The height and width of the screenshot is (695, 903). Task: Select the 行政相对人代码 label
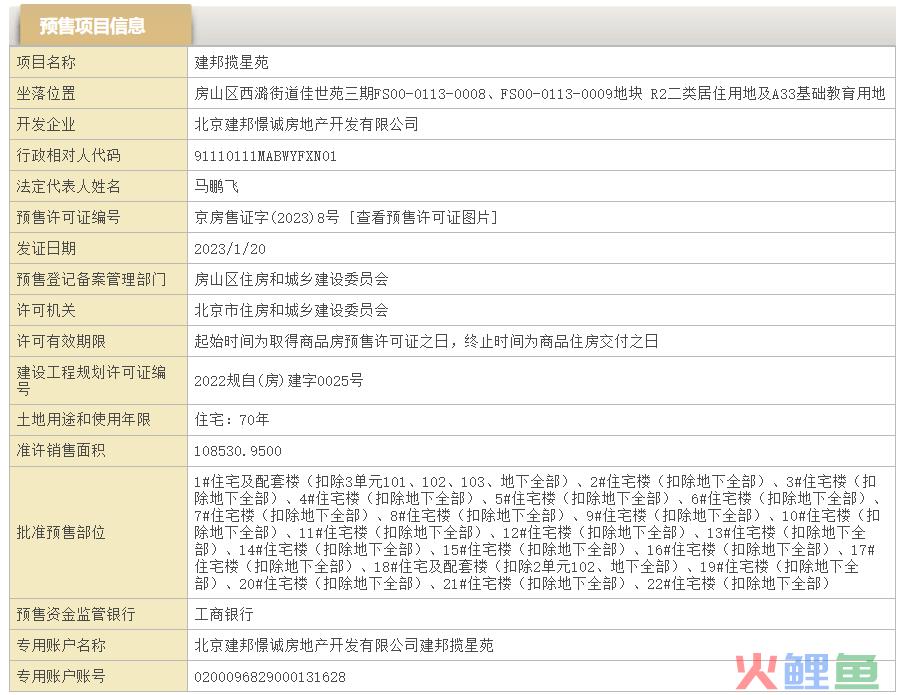click(69, 155)
